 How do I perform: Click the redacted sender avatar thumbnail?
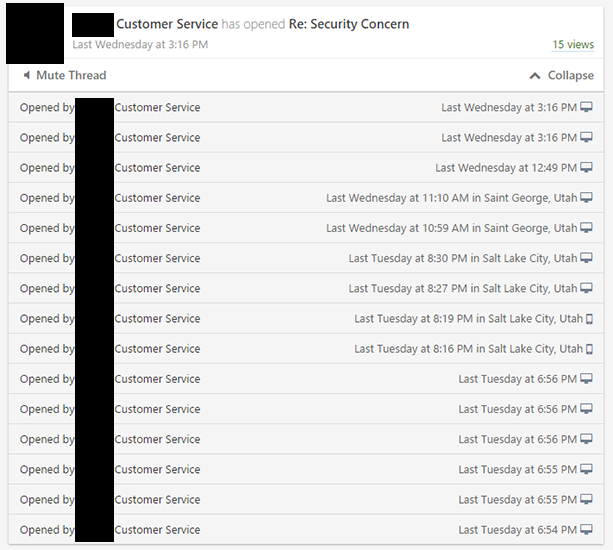(x=35, y=33)
